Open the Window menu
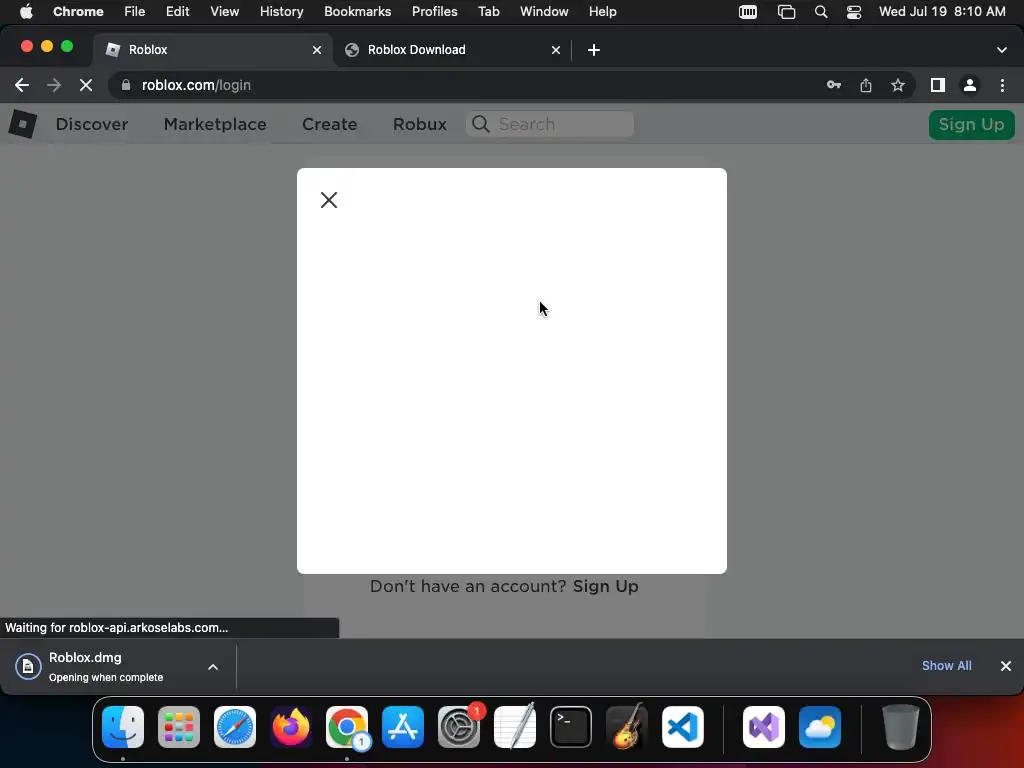 coord(544,11)
